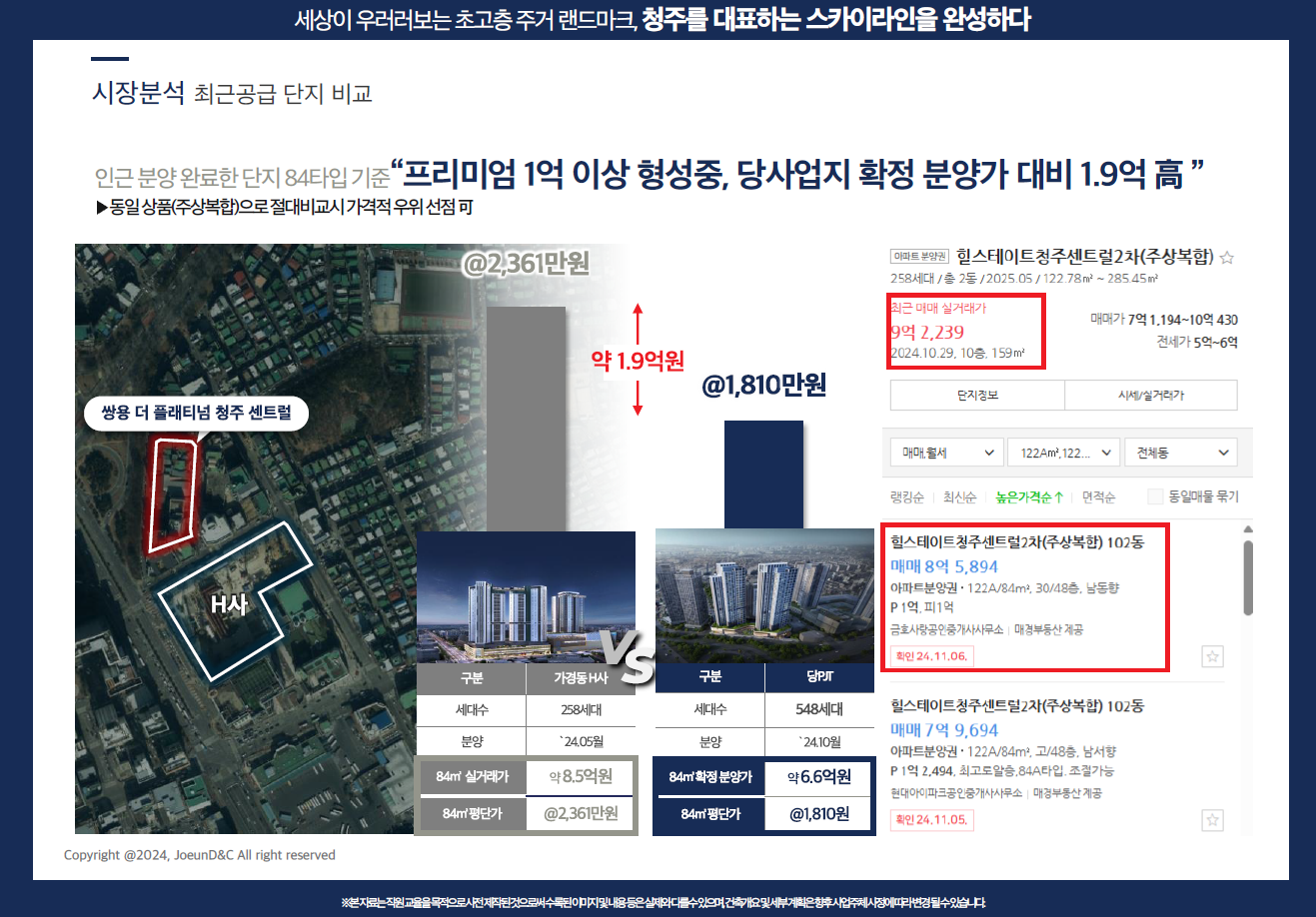This screenshot has height=917, width=1316.
Task: Click the `24.05월 분양 cell
Action: [581, 742]
